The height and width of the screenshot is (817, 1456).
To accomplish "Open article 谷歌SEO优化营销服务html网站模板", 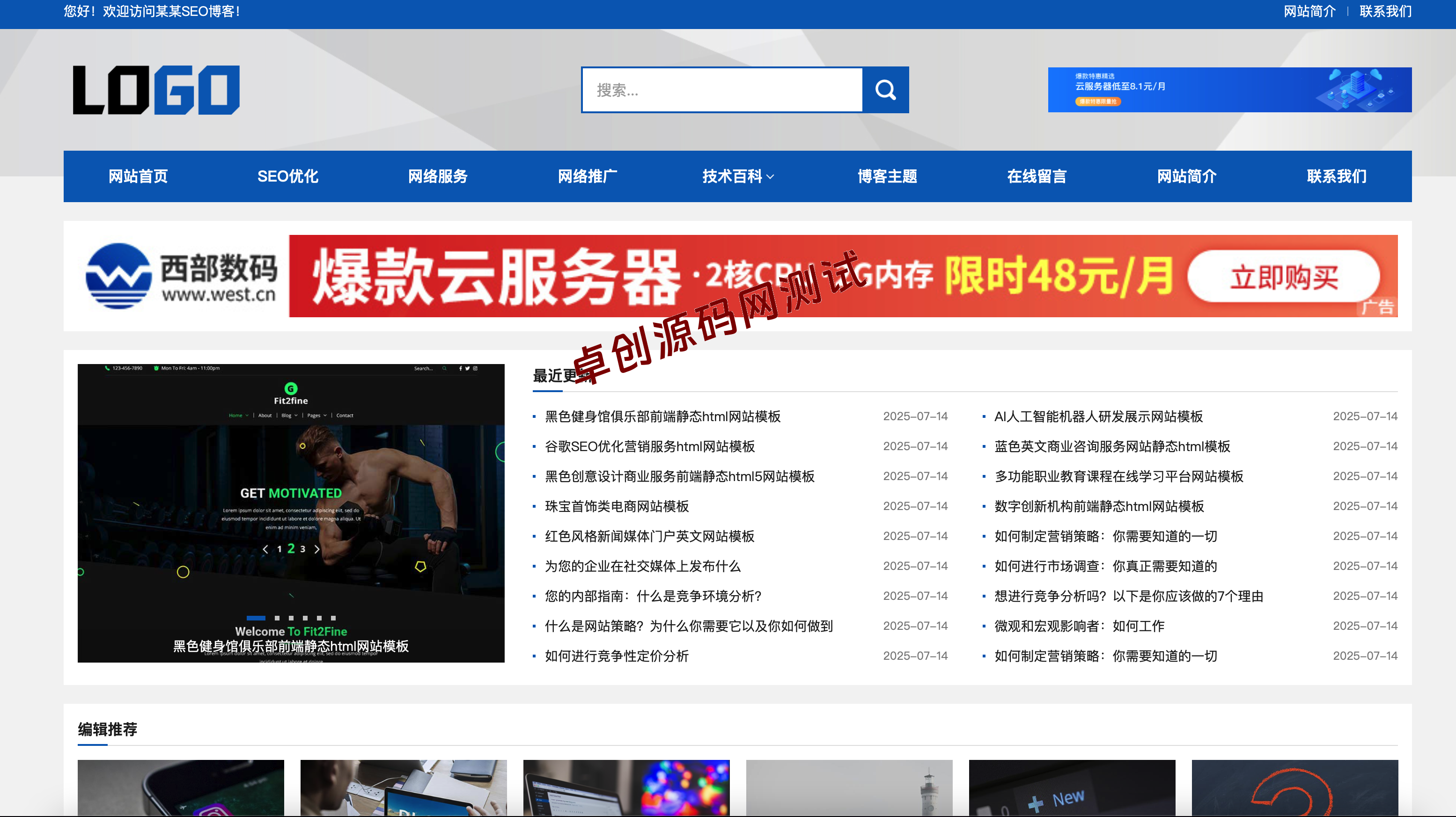I will pyautogui.click(x=649, y=446).
